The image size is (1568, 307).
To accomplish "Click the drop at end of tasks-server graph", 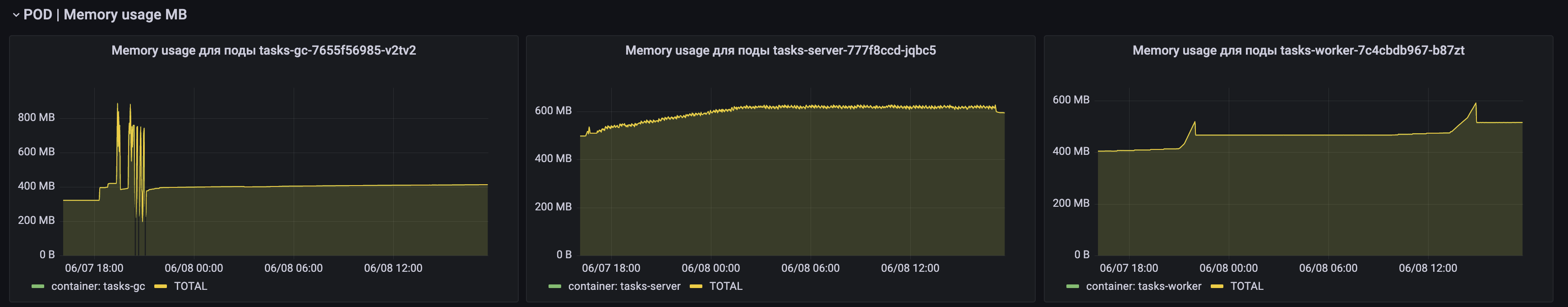I will 997,110.
